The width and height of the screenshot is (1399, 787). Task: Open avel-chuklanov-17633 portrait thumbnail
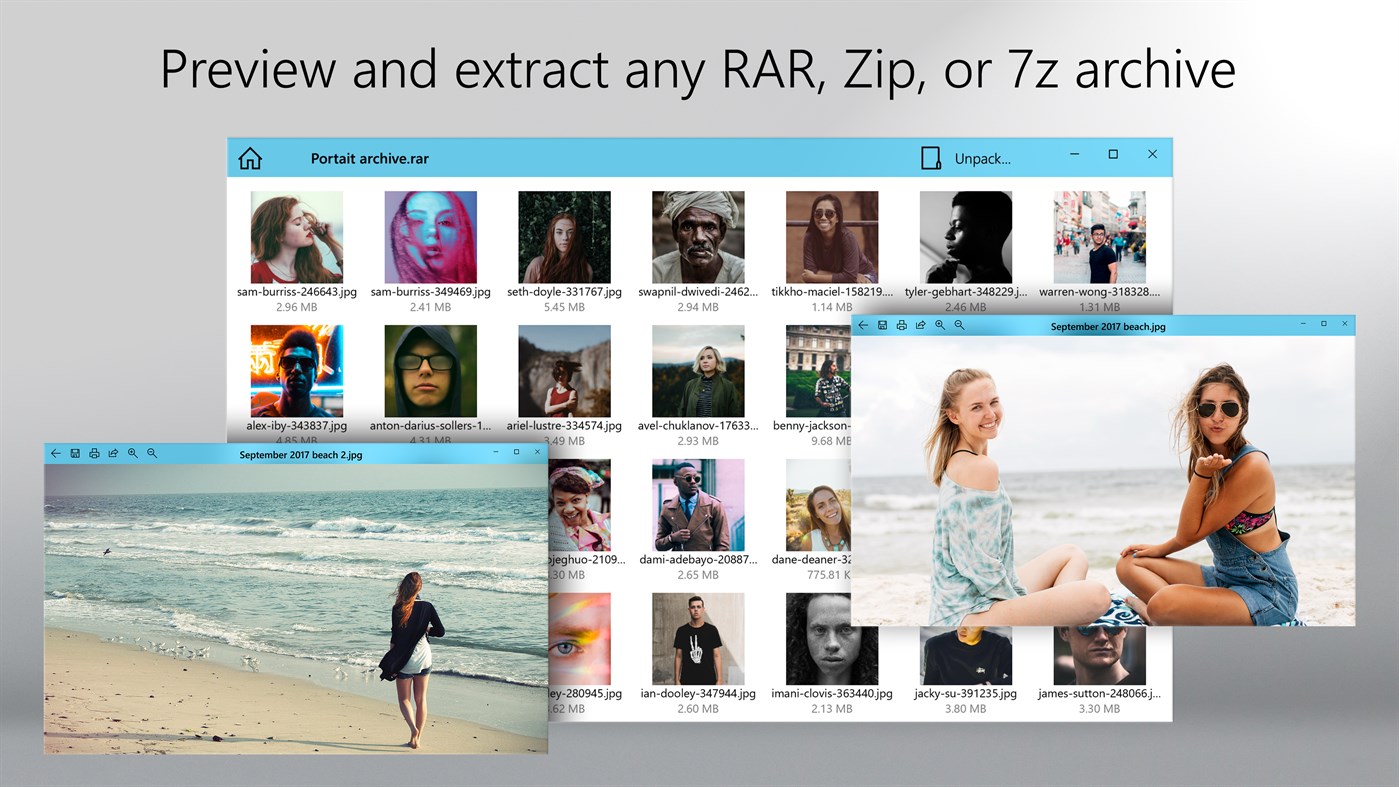tap(698, 370)
